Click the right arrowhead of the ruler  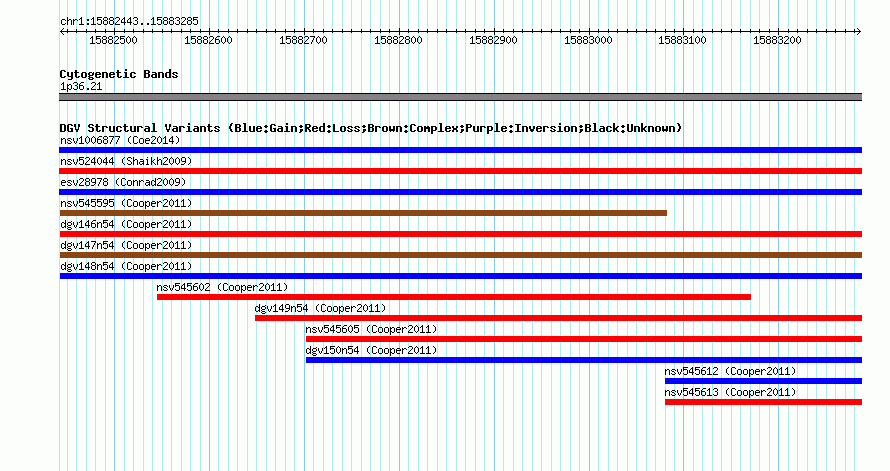coord(858,32)
